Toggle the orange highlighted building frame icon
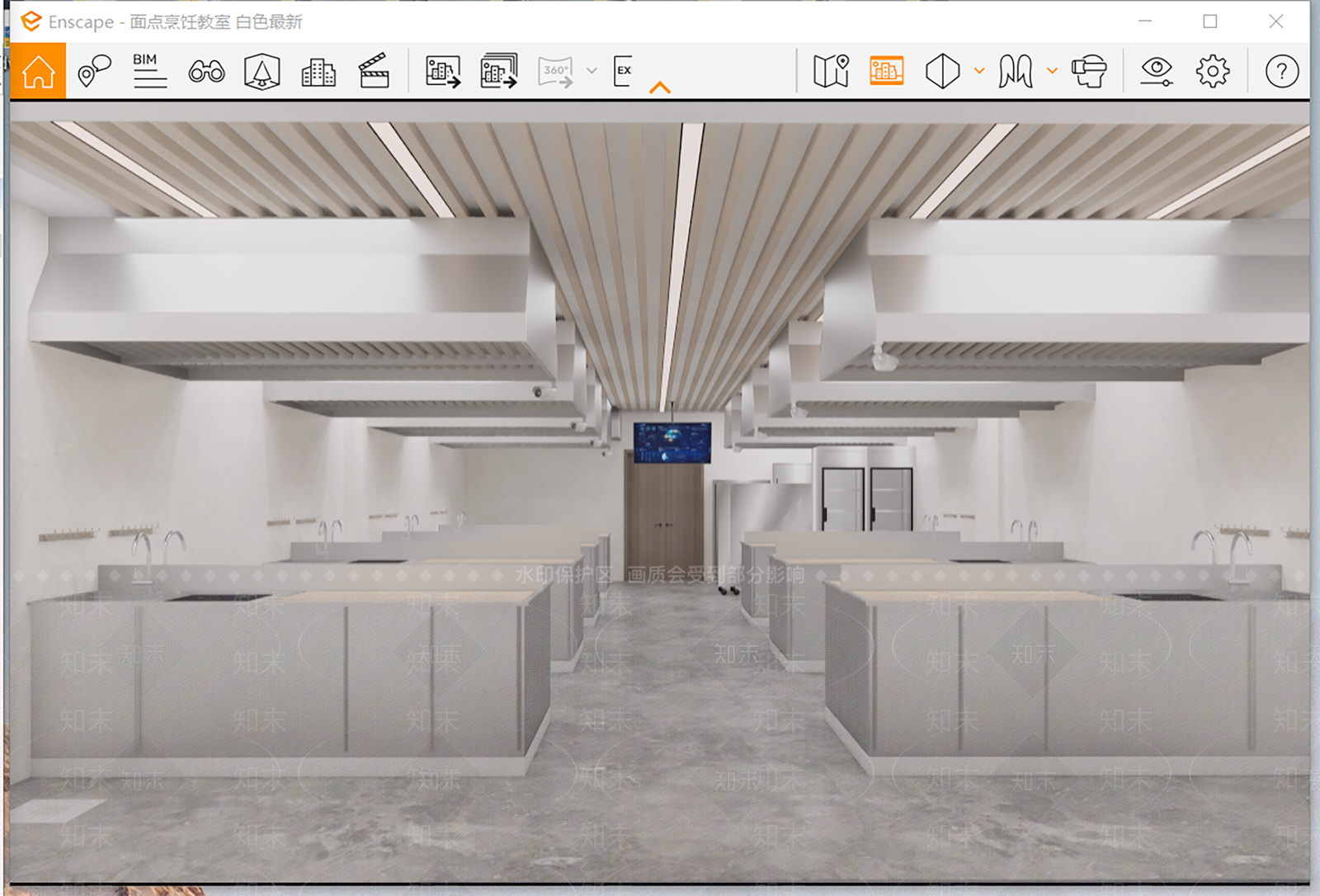The image size is (1320, 896). [887, 71]
